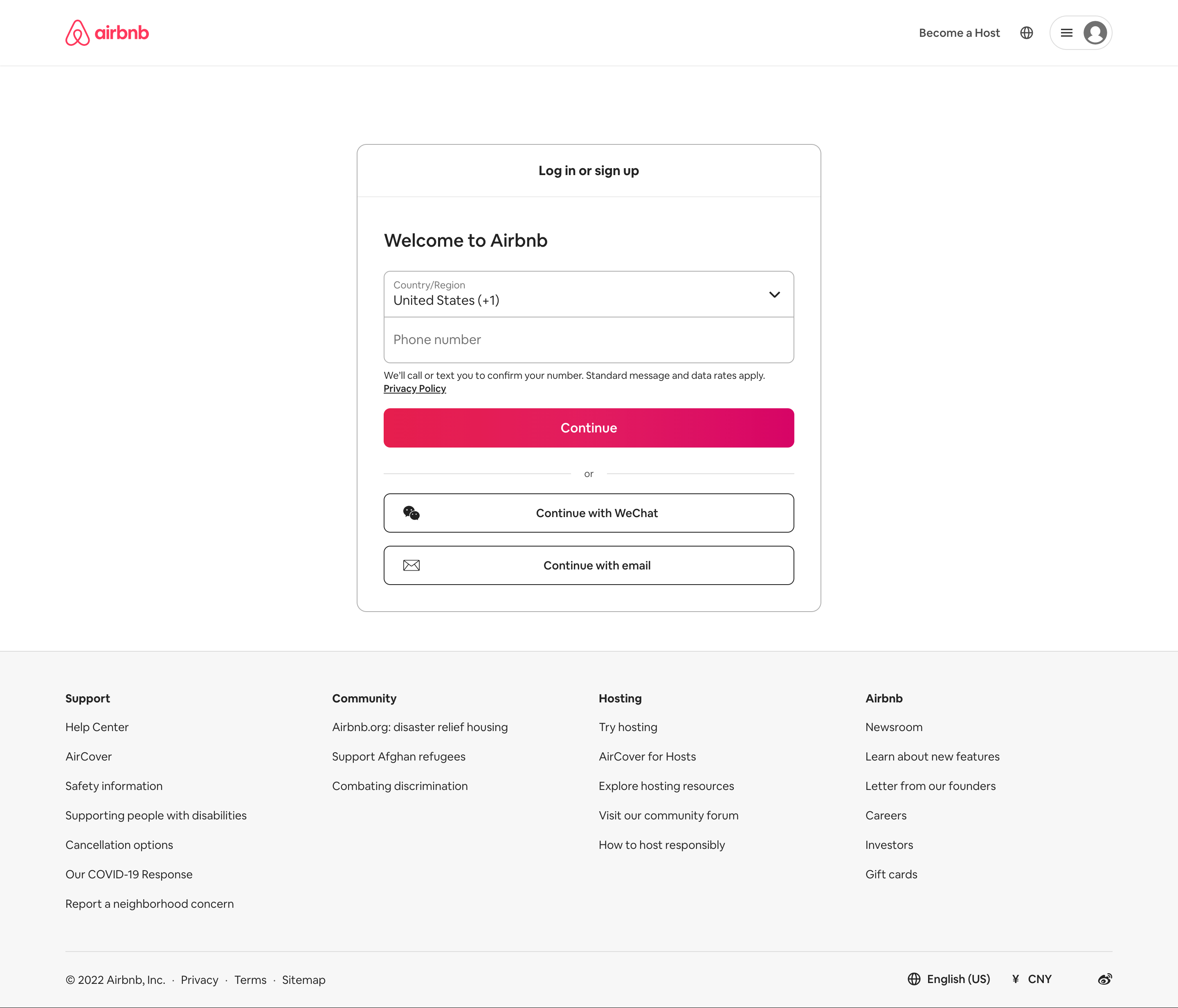Image resolution: width=1178 pixels, height=1008 pixels.
Task: Open Explore hosting resources
Action: [x=666, y=786]
